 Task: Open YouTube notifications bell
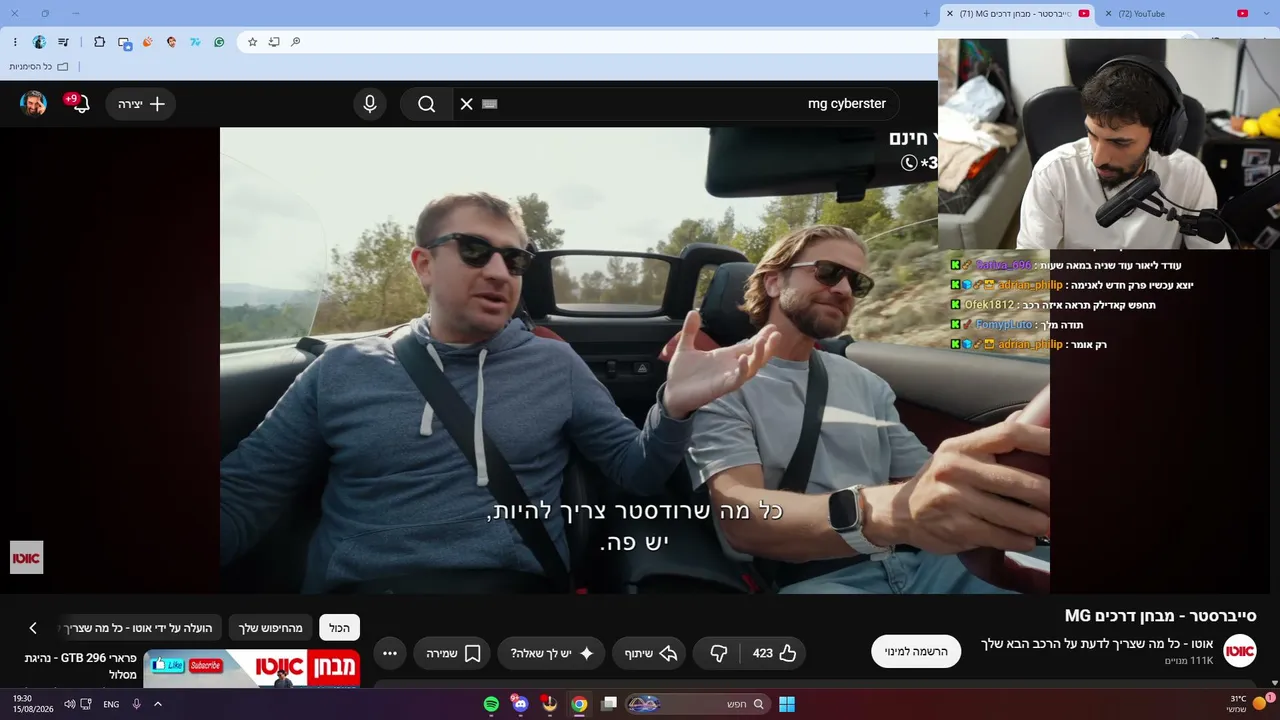[80, 104]
